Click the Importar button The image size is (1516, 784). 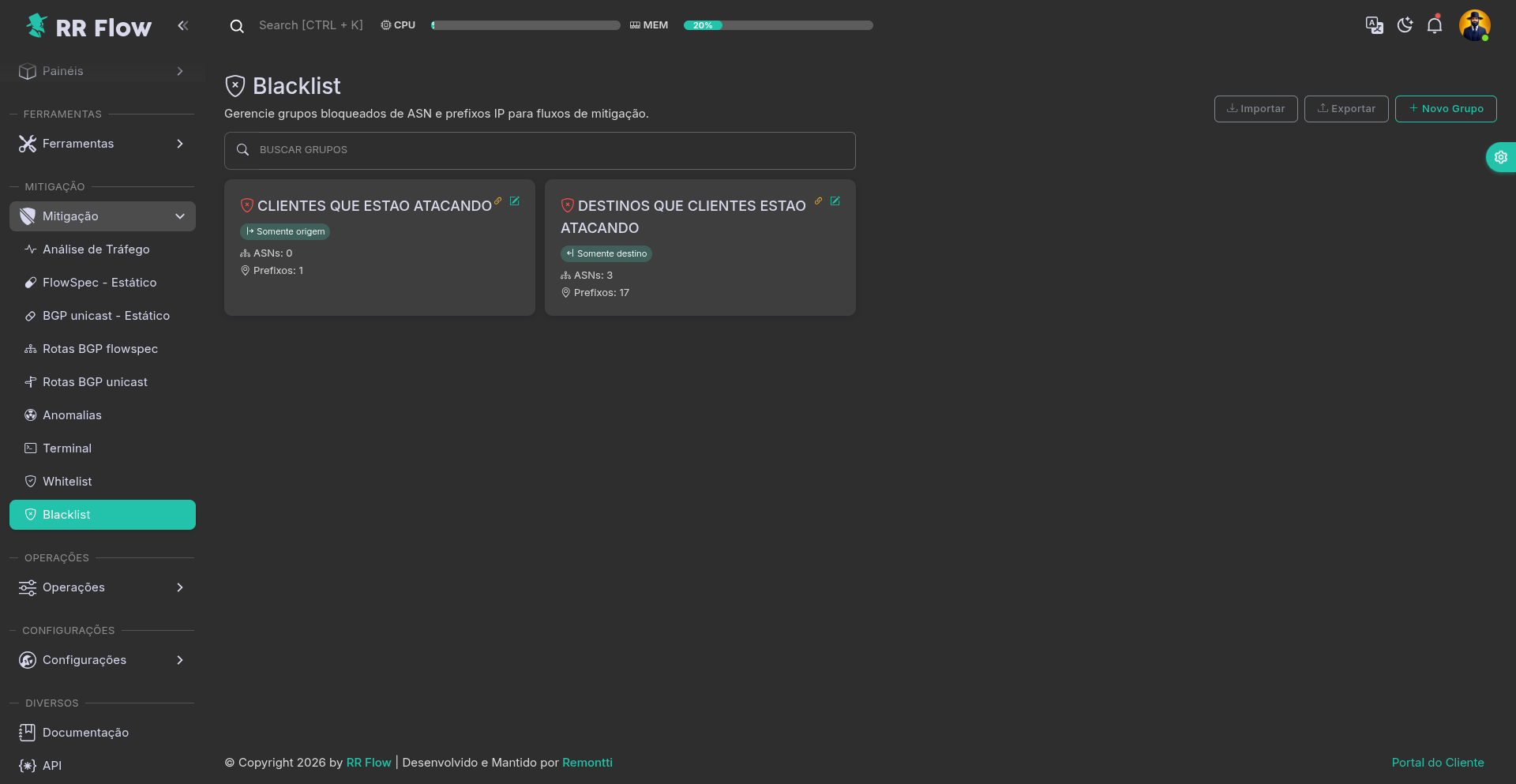[1255, 109]
